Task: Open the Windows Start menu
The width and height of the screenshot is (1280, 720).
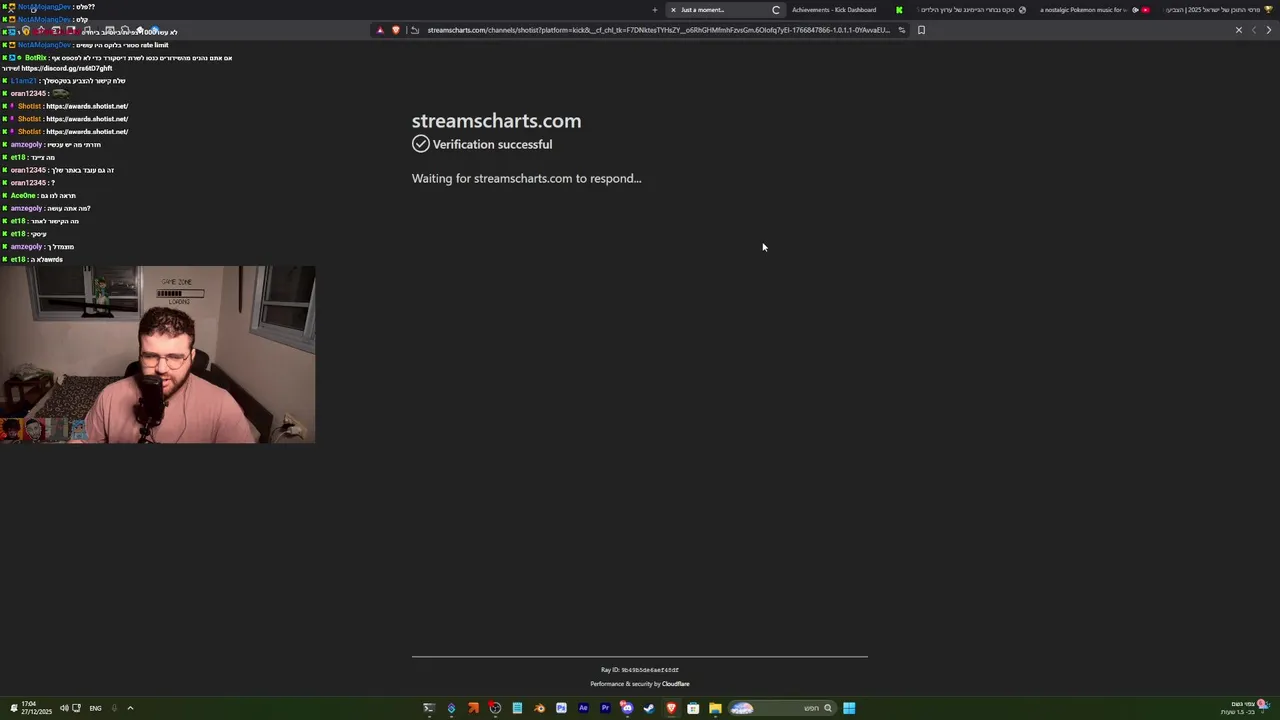Action: point(849,708)
